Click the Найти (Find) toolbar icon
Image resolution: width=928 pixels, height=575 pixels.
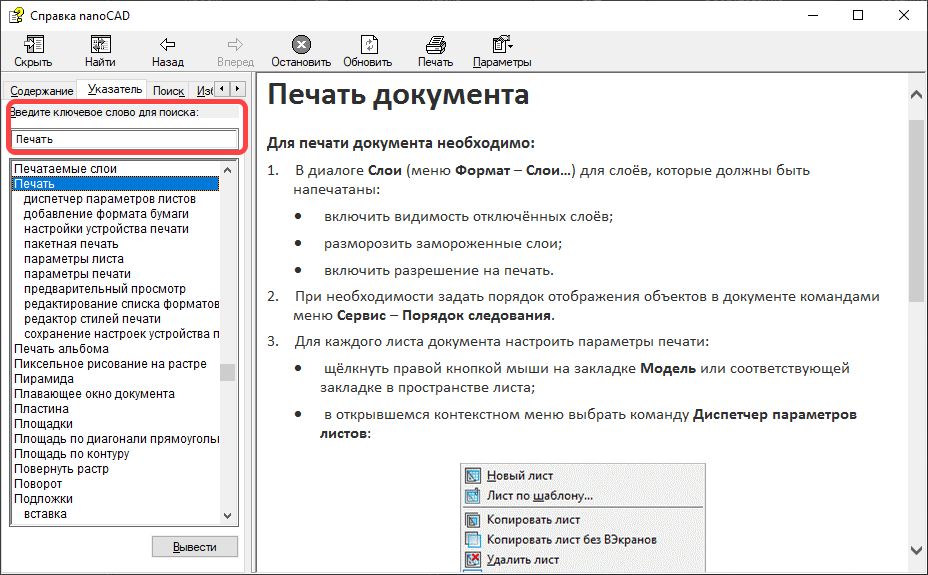100,45
